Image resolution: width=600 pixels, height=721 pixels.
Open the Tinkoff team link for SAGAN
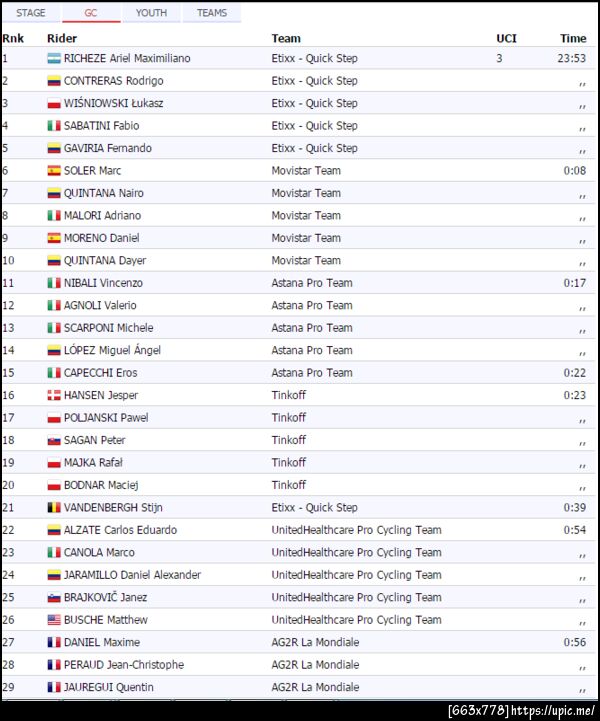[x=289, y=440]
